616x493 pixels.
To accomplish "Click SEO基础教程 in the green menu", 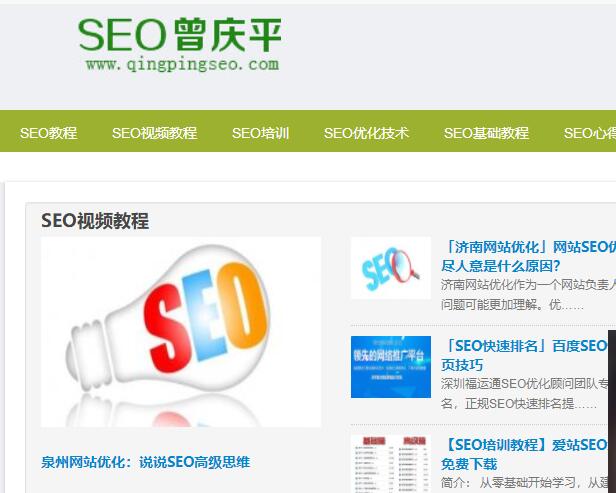I will [486, 133].
